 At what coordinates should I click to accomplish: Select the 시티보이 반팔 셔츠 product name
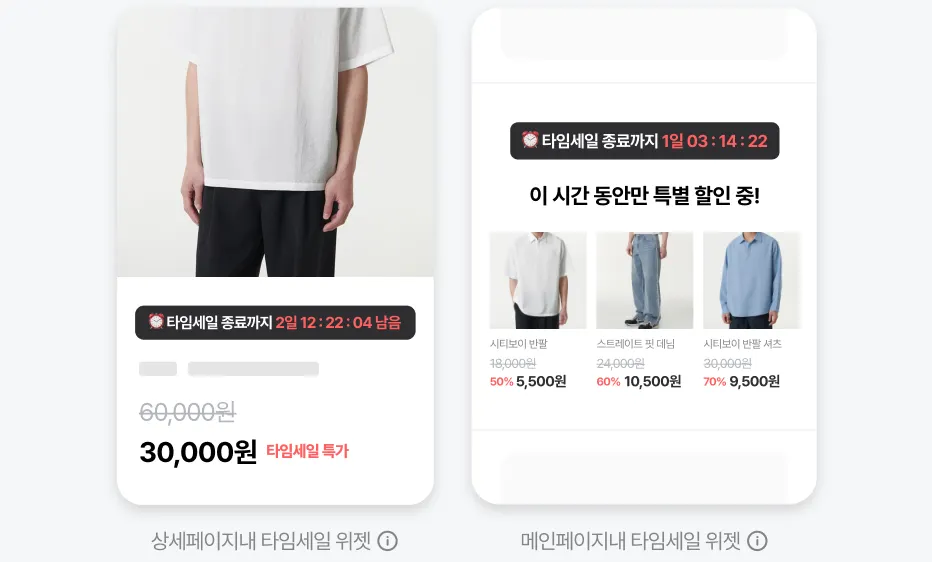742,344
